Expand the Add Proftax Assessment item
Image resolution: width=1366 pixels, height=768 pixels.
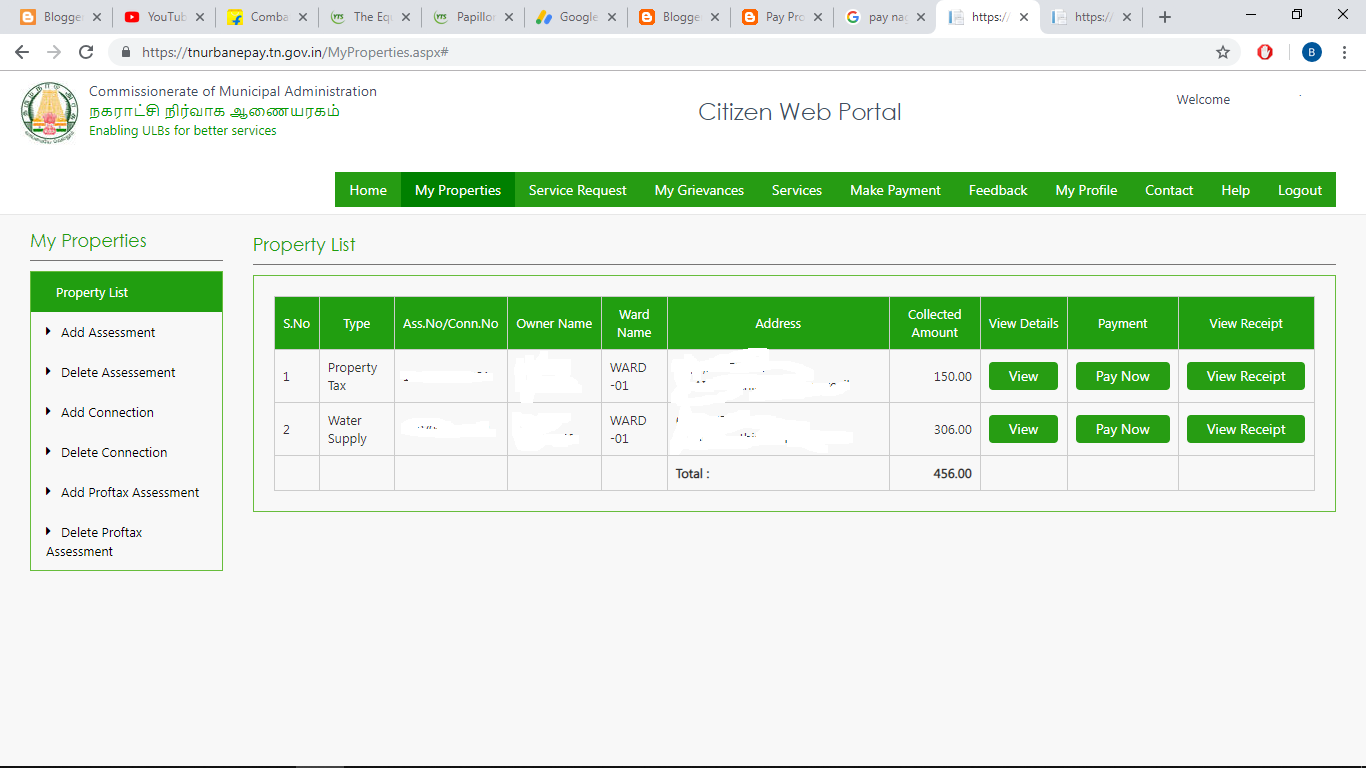pyautogui.click(x=128, y=492)
